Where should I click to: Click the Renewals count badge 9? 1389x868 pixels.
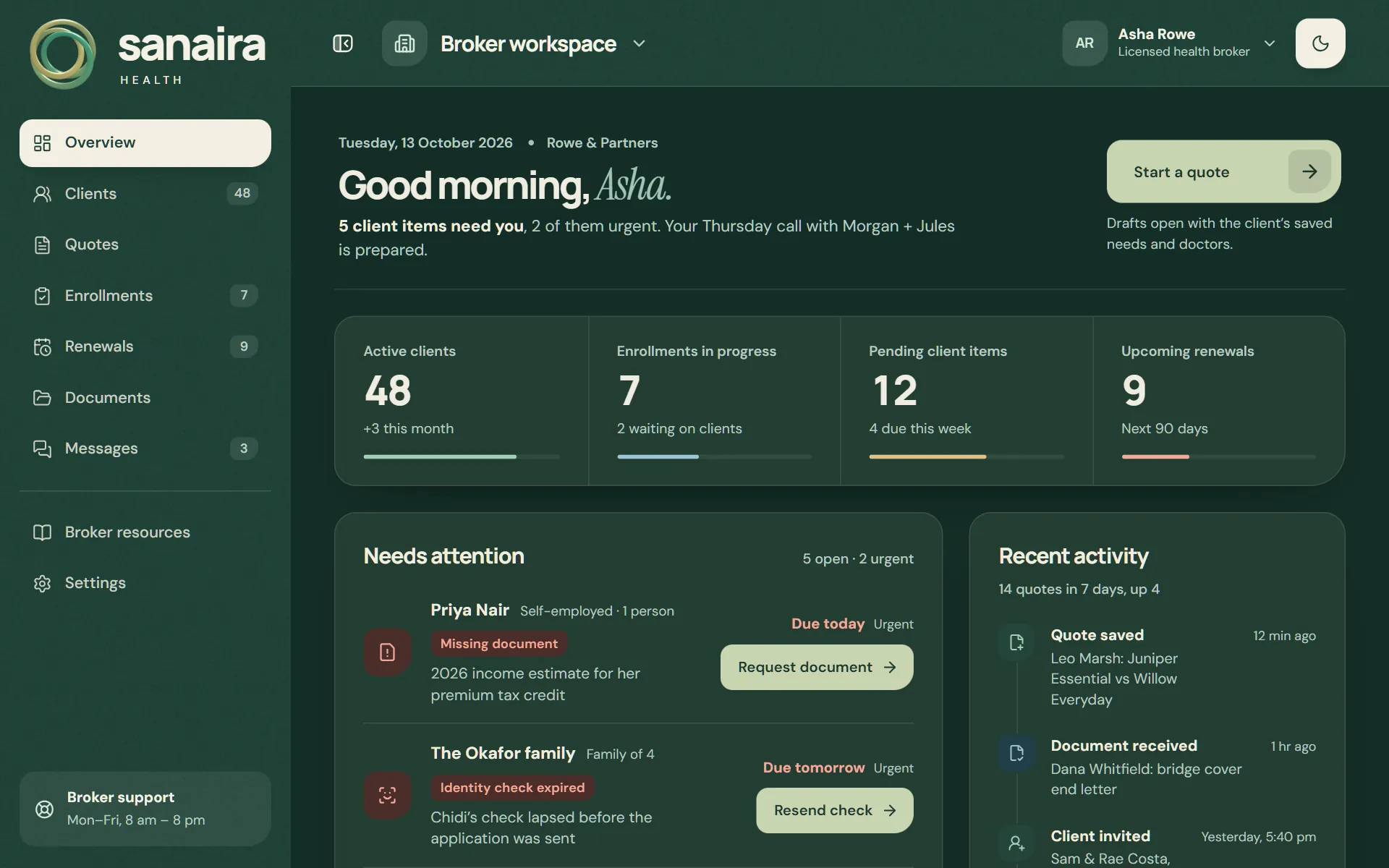[244, 346]
